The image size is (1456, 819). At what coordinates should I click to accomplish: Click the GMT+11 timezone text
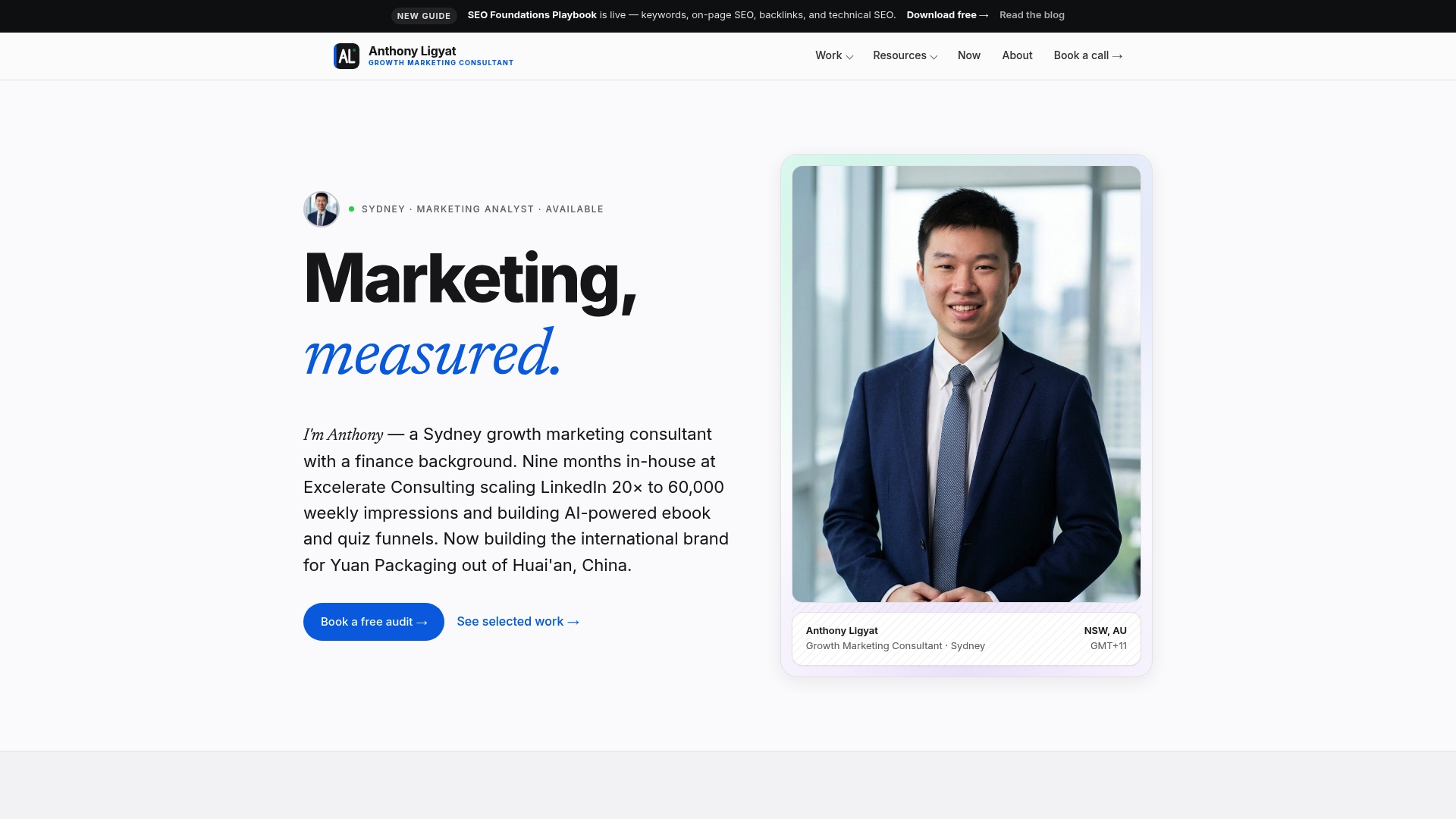click(x=1108, y=646)
